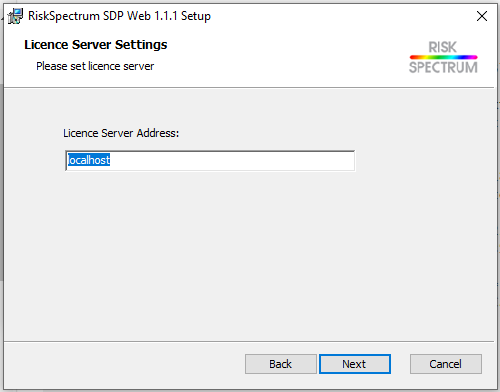Cancel the setup wizard
The width and height of the screenshot is (500, 392).
tap(446, 364)
